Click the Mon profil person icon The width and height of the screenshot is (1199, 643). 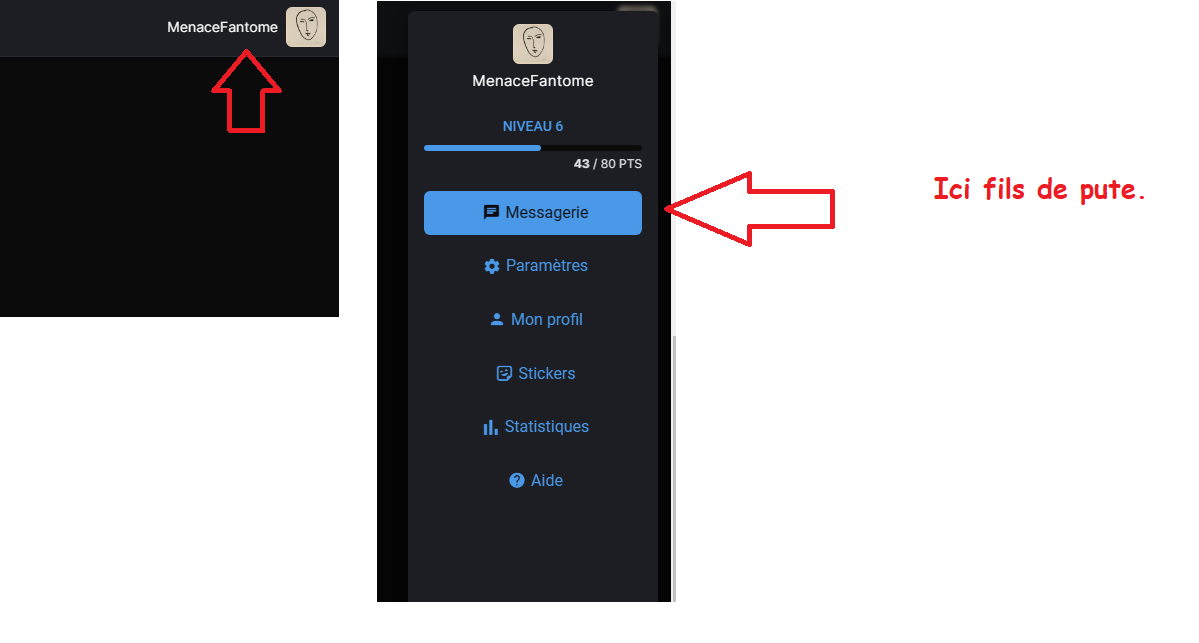(496, 320)
